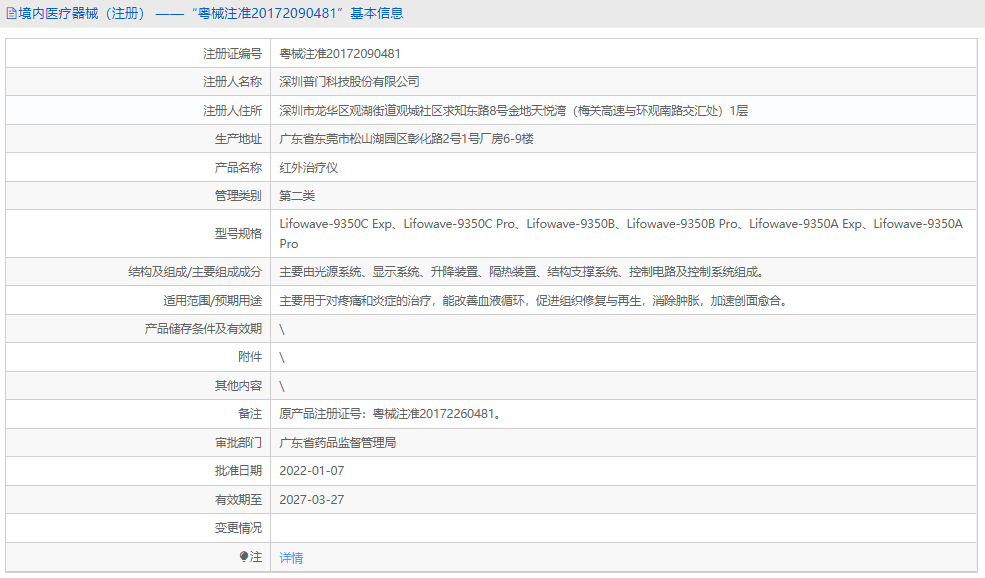Click approval department 广东省药品监督管理局
Image resolution: width=985 pixels, height=578 pixels.
(338, 442)
